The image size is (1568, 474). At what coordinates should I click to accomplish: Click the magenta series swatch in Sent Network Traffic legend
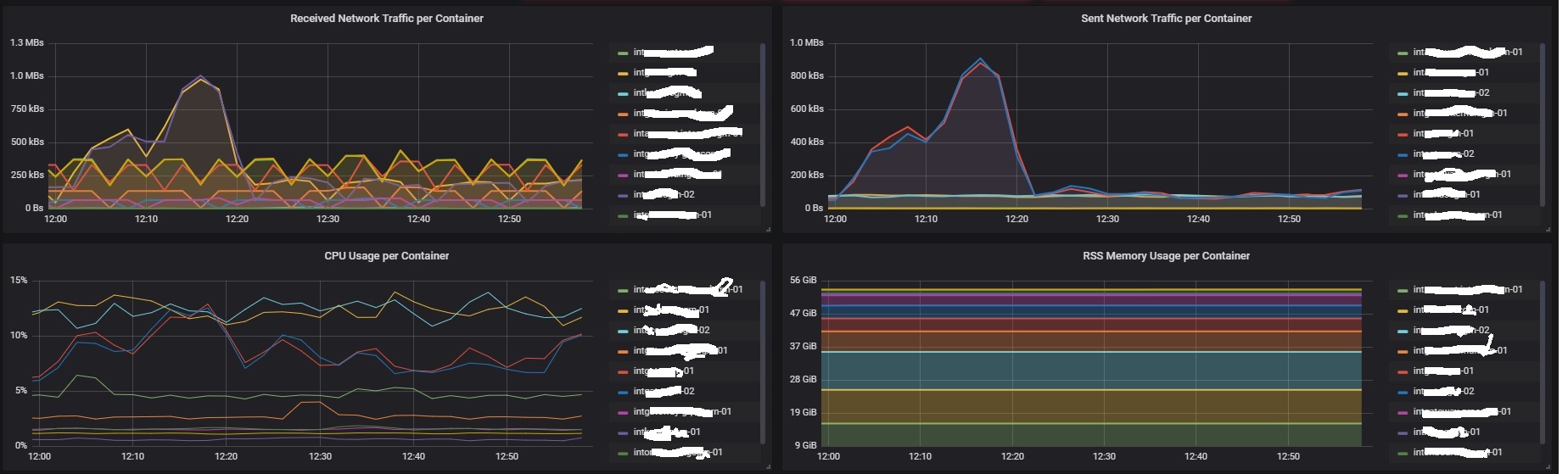coord(1403,175)
